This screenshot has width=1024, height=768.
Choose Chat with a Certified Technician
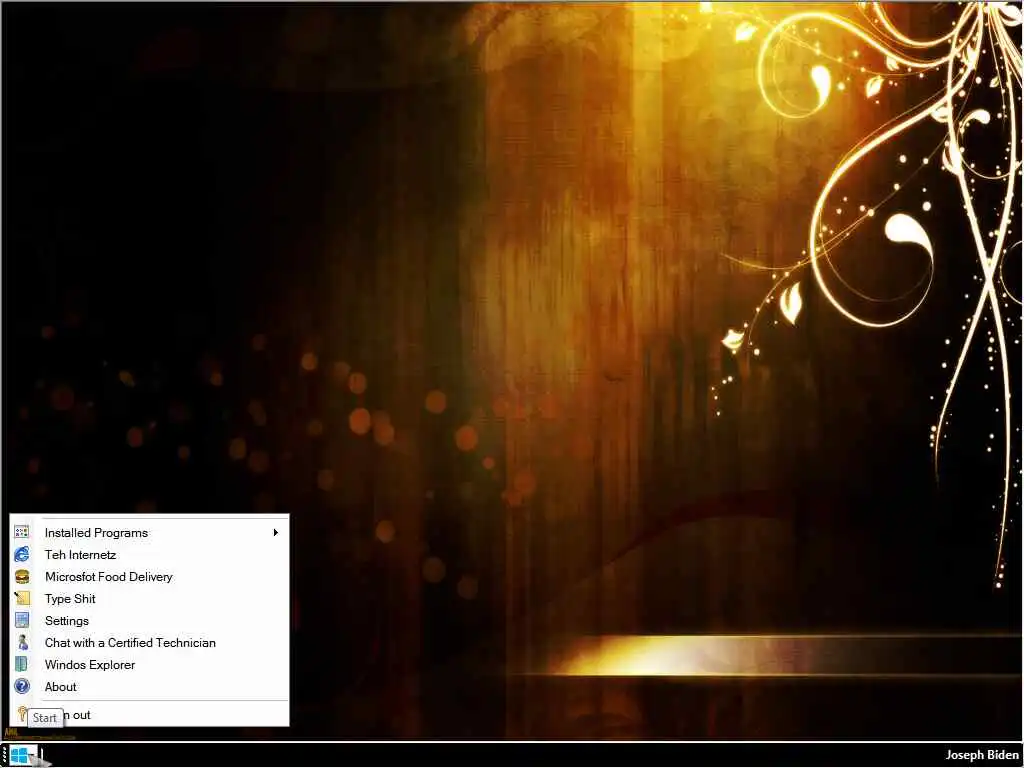pos(149,643)
